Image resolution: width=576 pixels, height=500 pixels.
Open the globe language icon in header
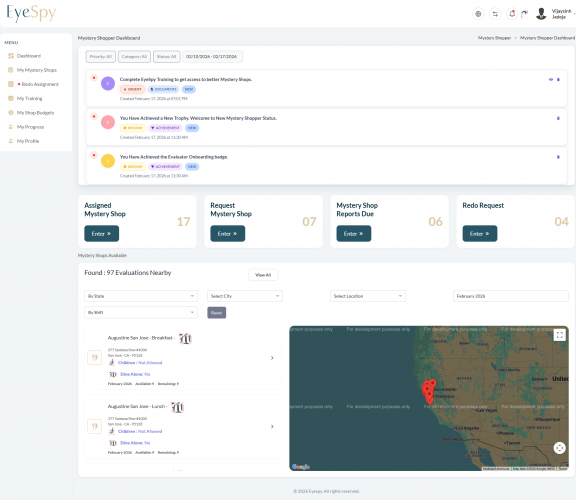pyautogui.click(x=478, y=14)
